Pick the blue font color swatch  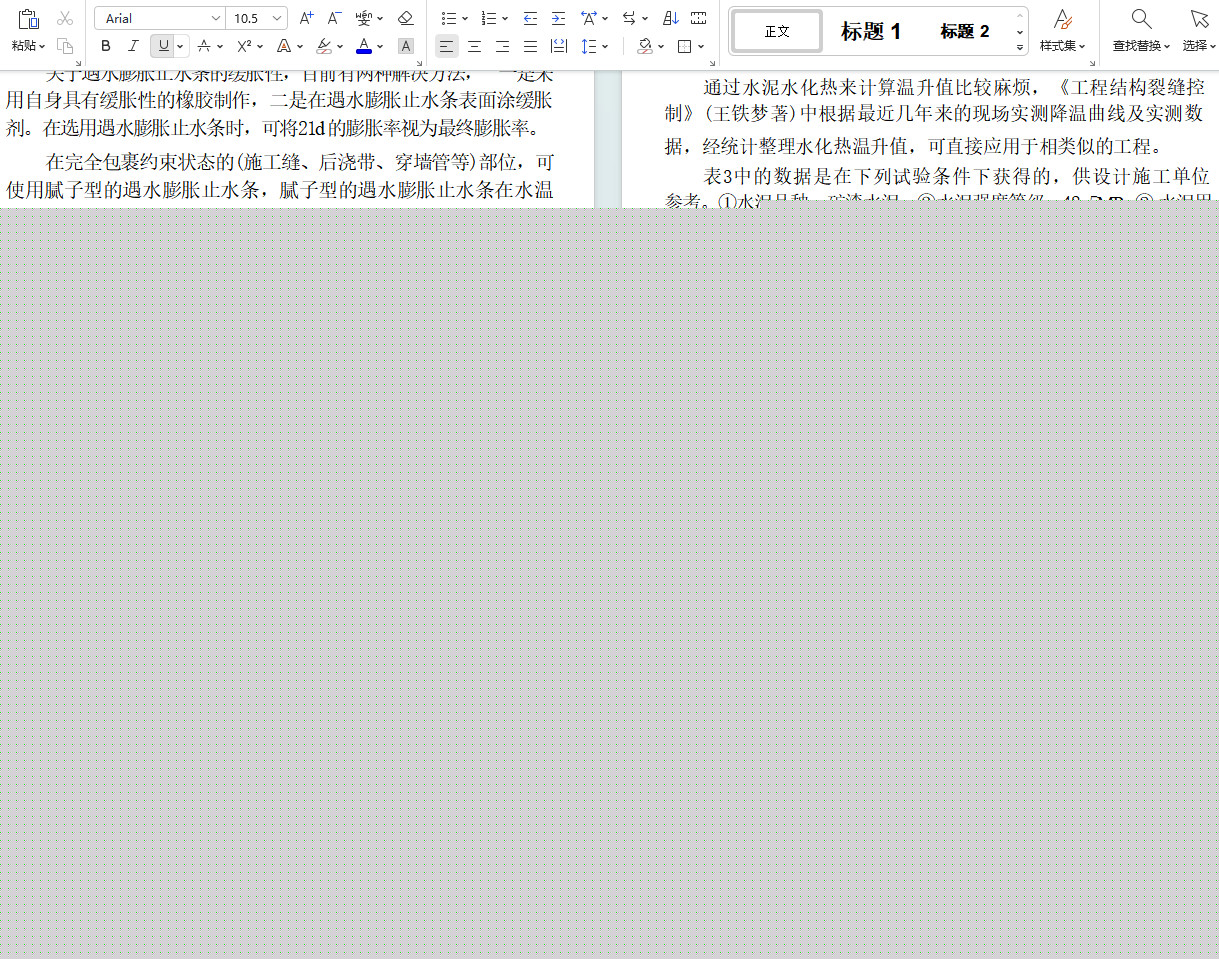(x=363, y=46)
